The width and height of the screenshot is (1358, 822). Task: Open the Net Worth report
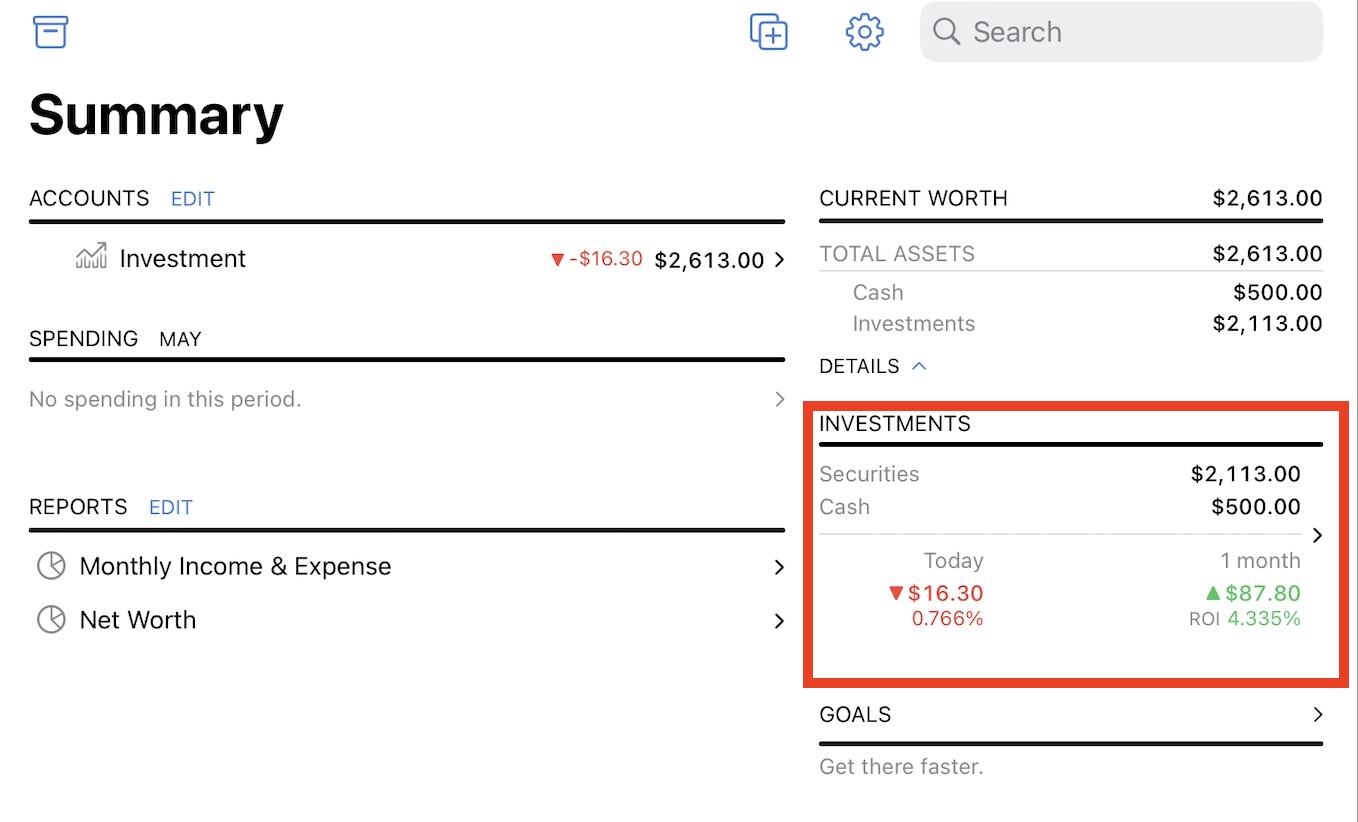(x=138, y=620)
